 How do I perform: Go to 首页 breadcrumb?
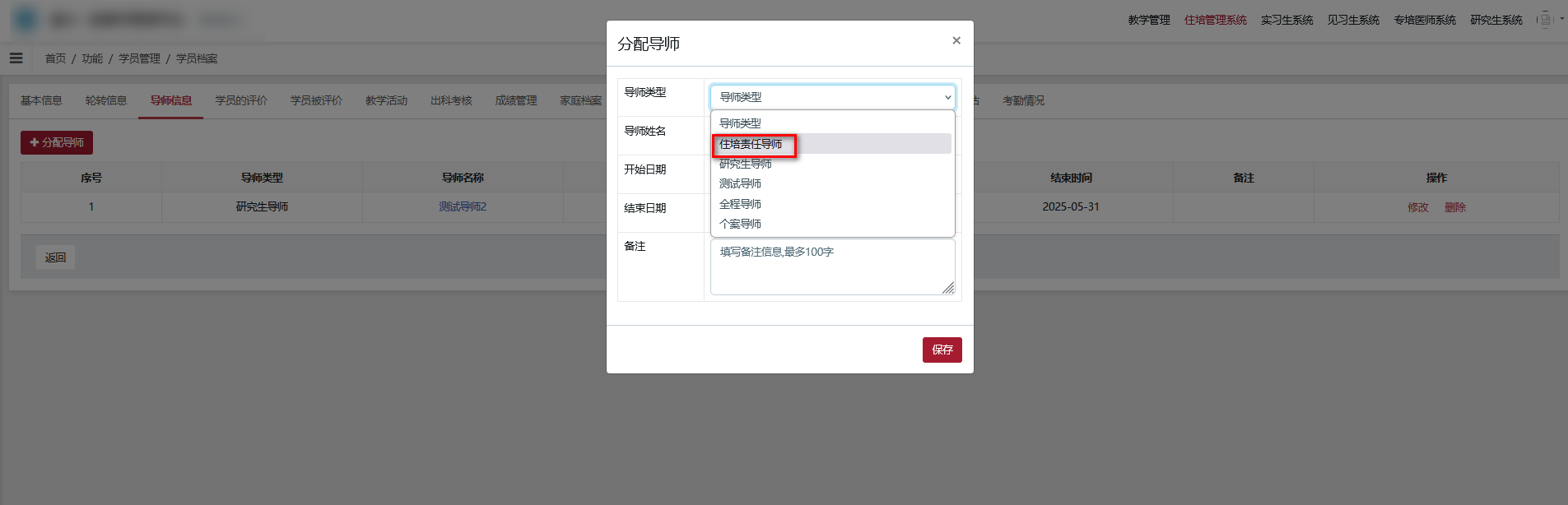click(55, 58)
